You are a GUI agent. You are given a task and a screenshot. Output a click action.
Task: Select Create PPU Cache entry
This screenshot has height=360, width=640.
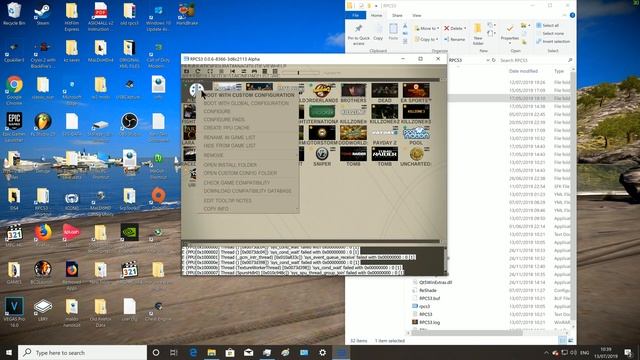tap(227, 128)
